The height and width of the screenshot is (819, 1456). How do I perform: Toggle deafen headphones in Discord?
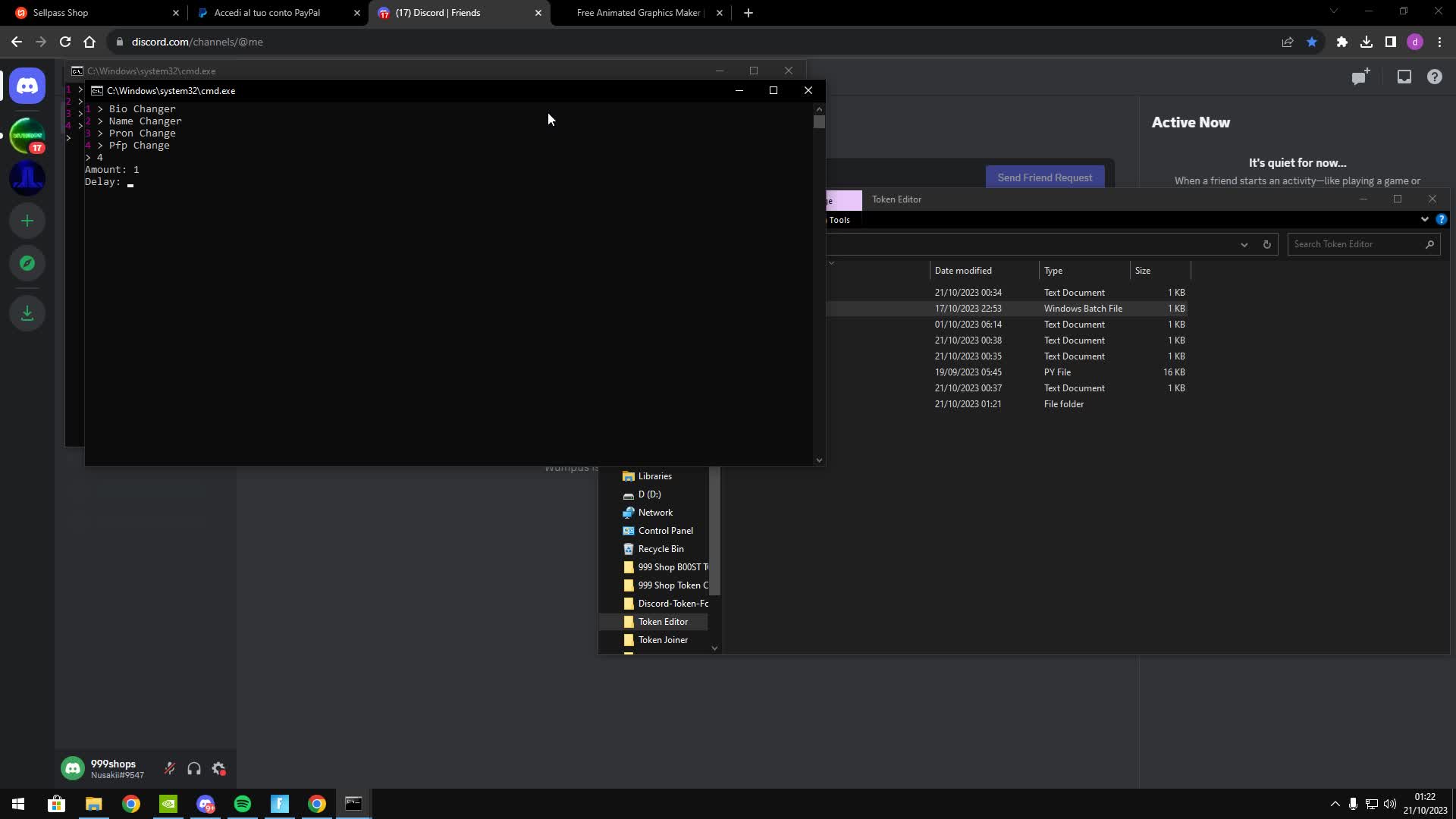[194, 768]
